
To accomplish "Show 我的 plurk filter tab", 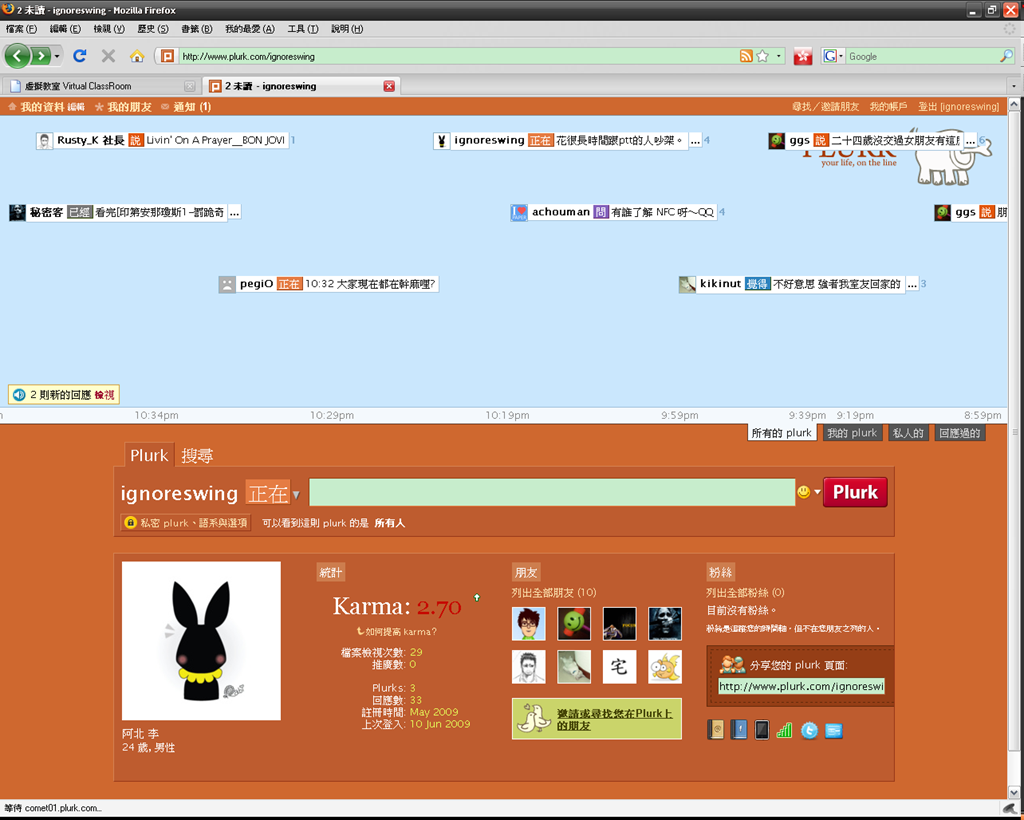I will coord(852,433).
